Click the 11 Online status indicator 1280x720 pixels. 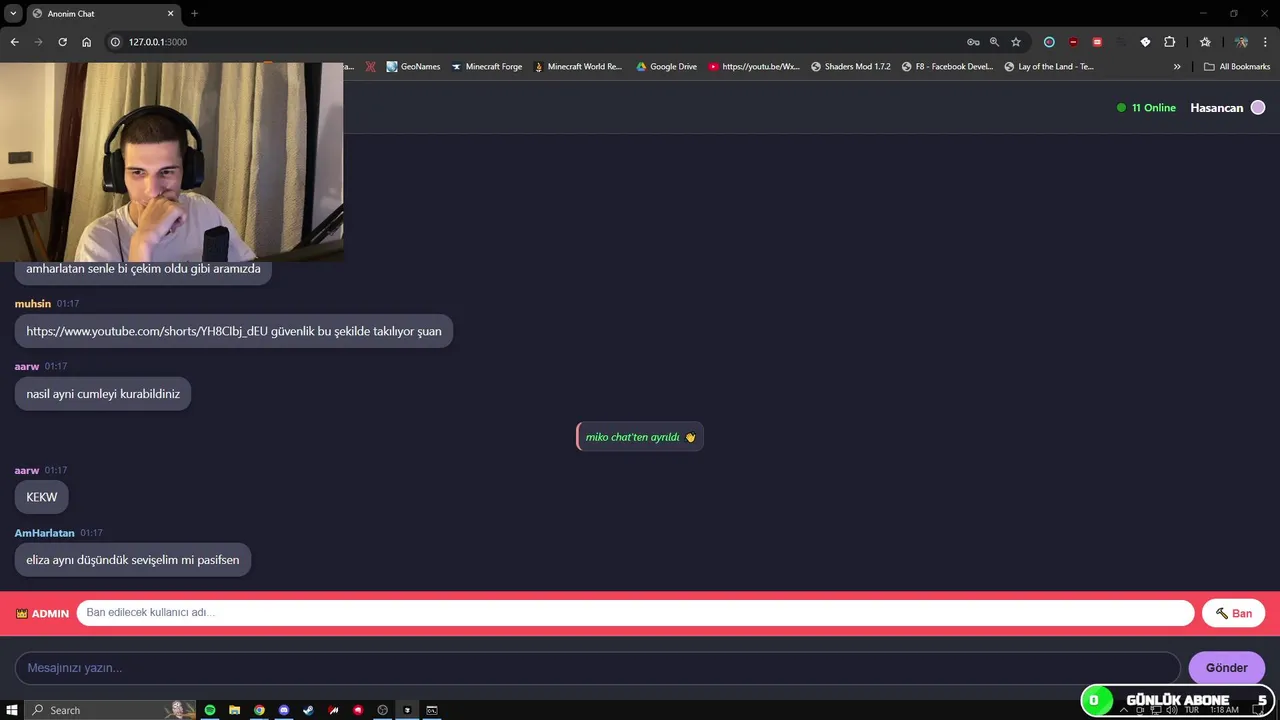[1146, 108]
